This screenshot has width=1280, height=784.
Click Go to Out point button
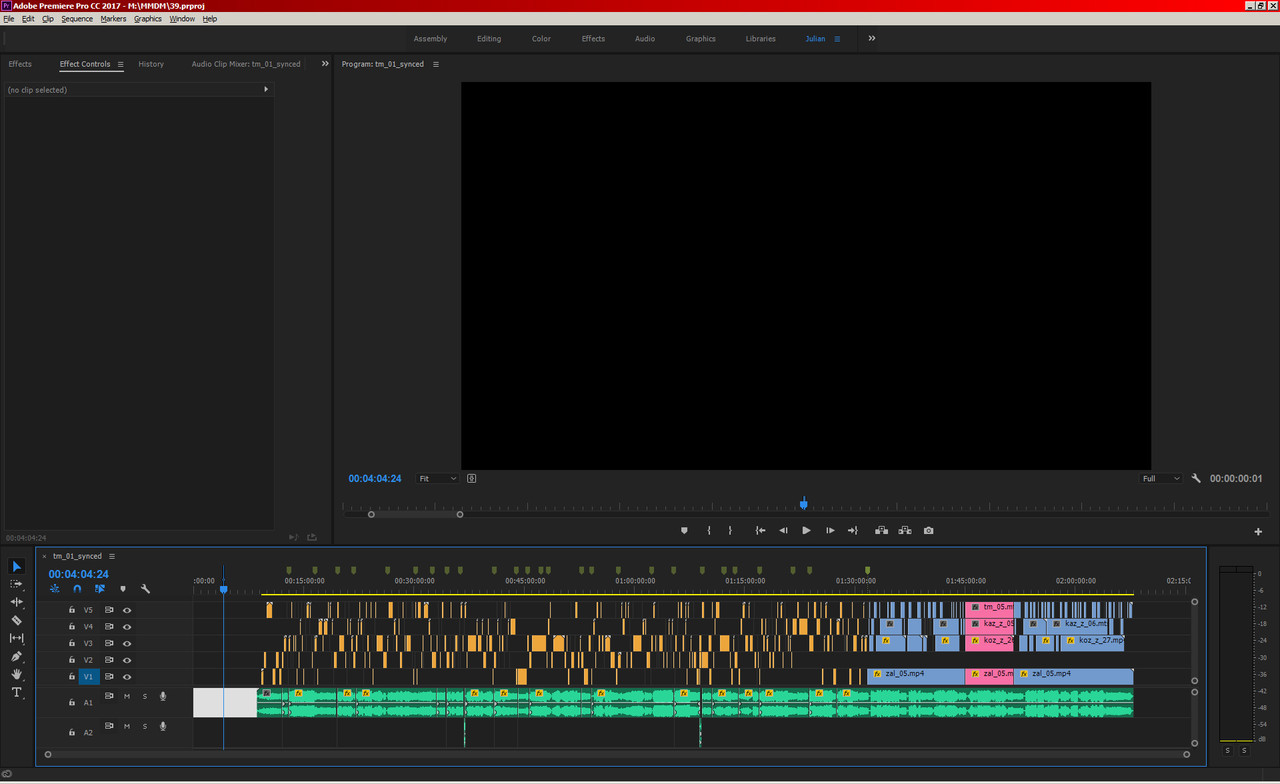point(853,531)
